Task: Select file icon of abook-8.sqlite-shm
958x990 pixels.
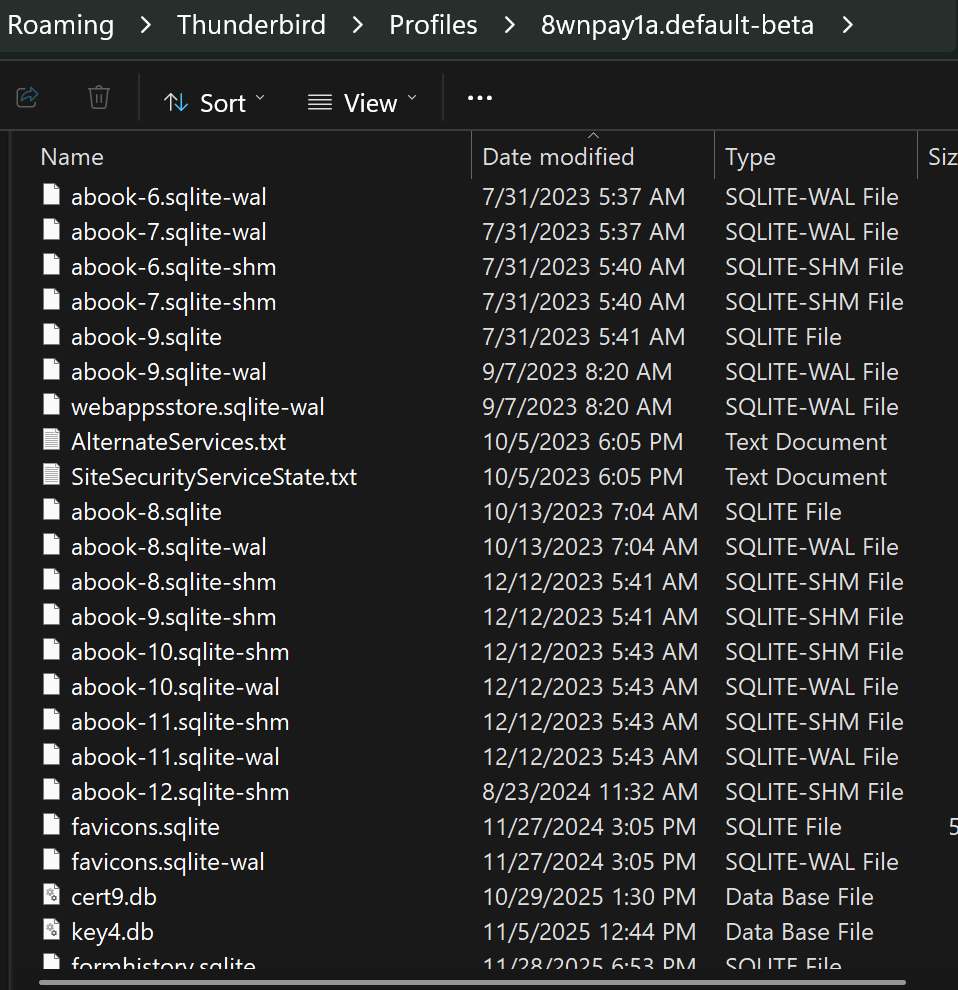Action: pyautogui.click(x=52, y=580)
